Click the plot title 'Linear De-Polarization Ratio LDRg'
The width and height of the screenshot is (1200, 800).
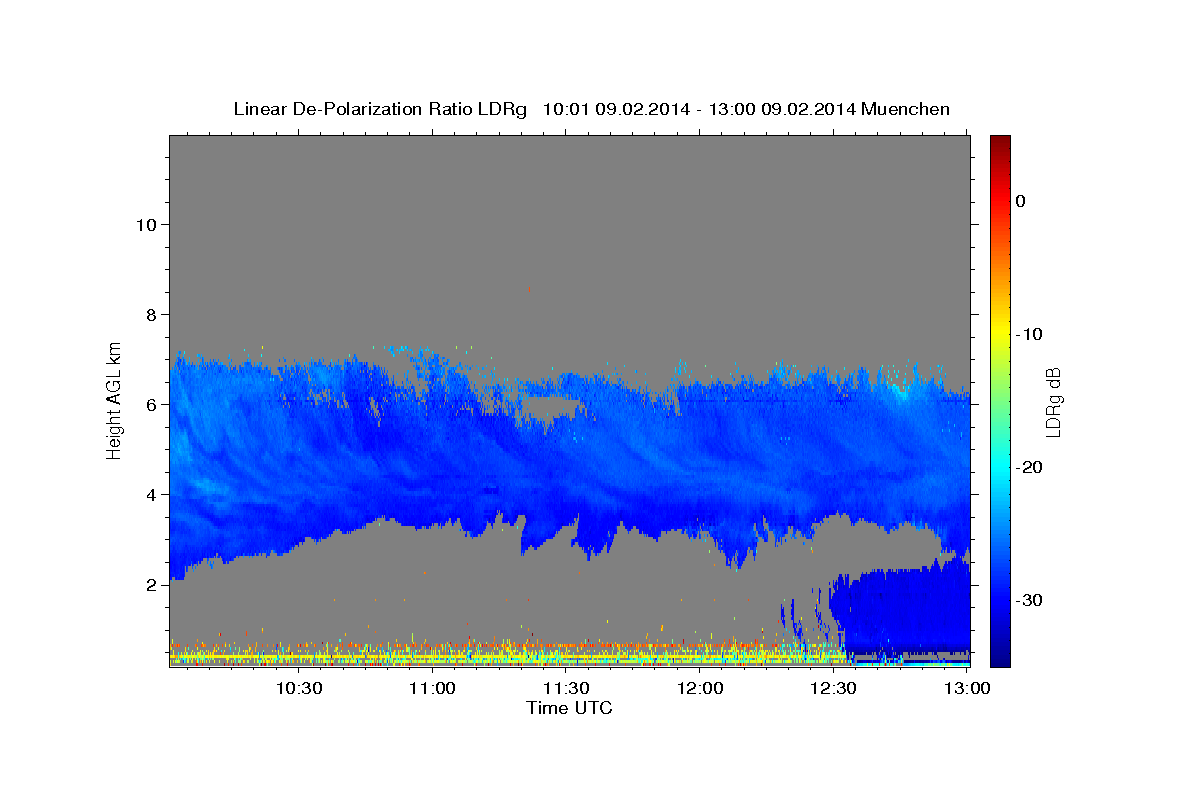point(380,109)
